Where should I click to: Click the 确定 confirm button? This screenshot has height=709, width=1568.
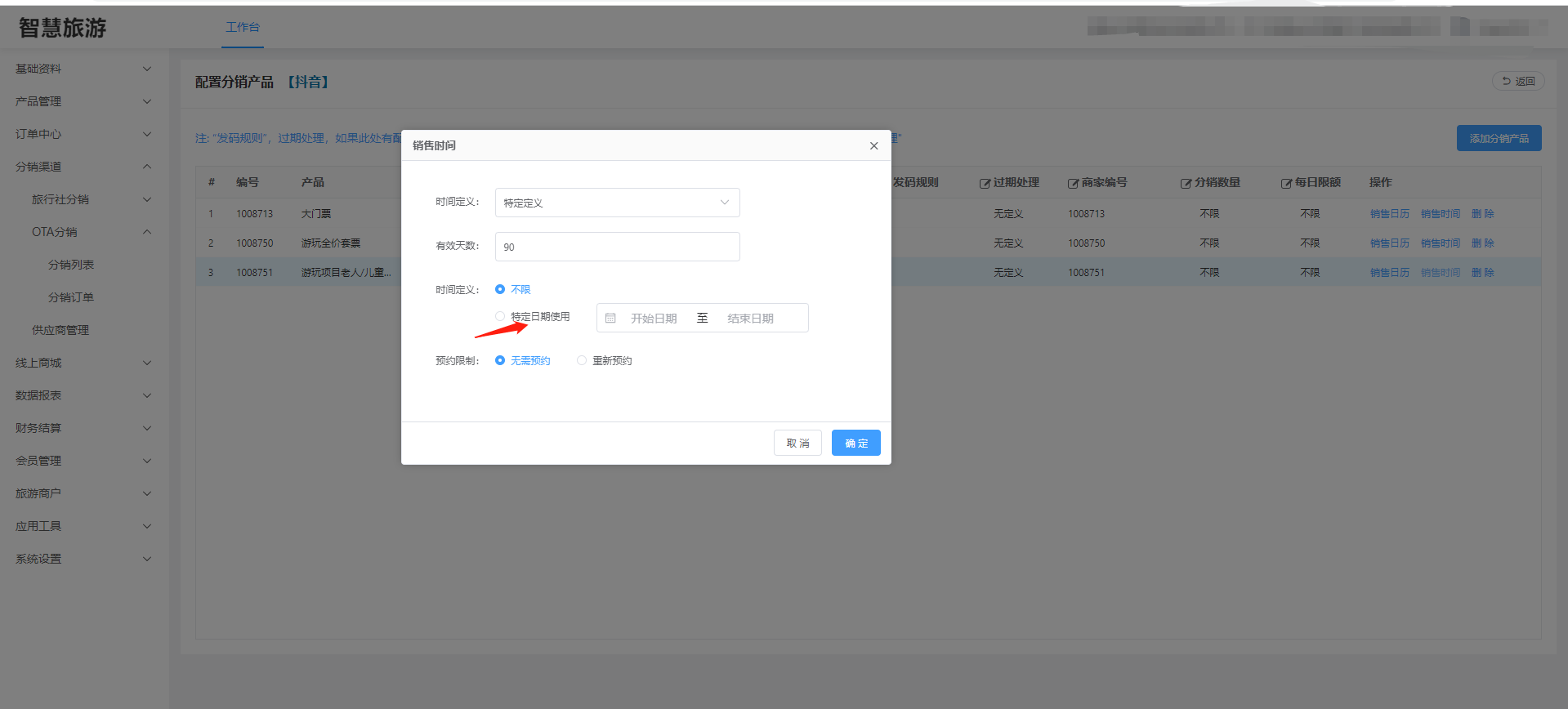pos(855,443)
